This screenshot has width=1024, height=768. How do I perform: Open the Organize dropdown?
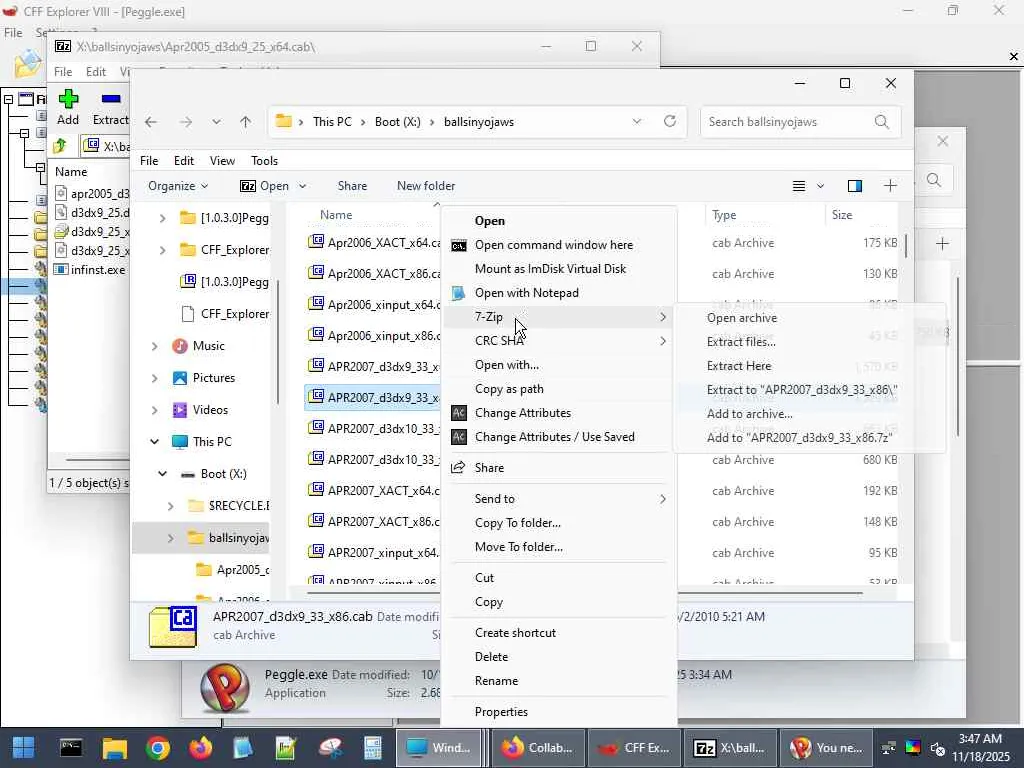tap(178, 186)
